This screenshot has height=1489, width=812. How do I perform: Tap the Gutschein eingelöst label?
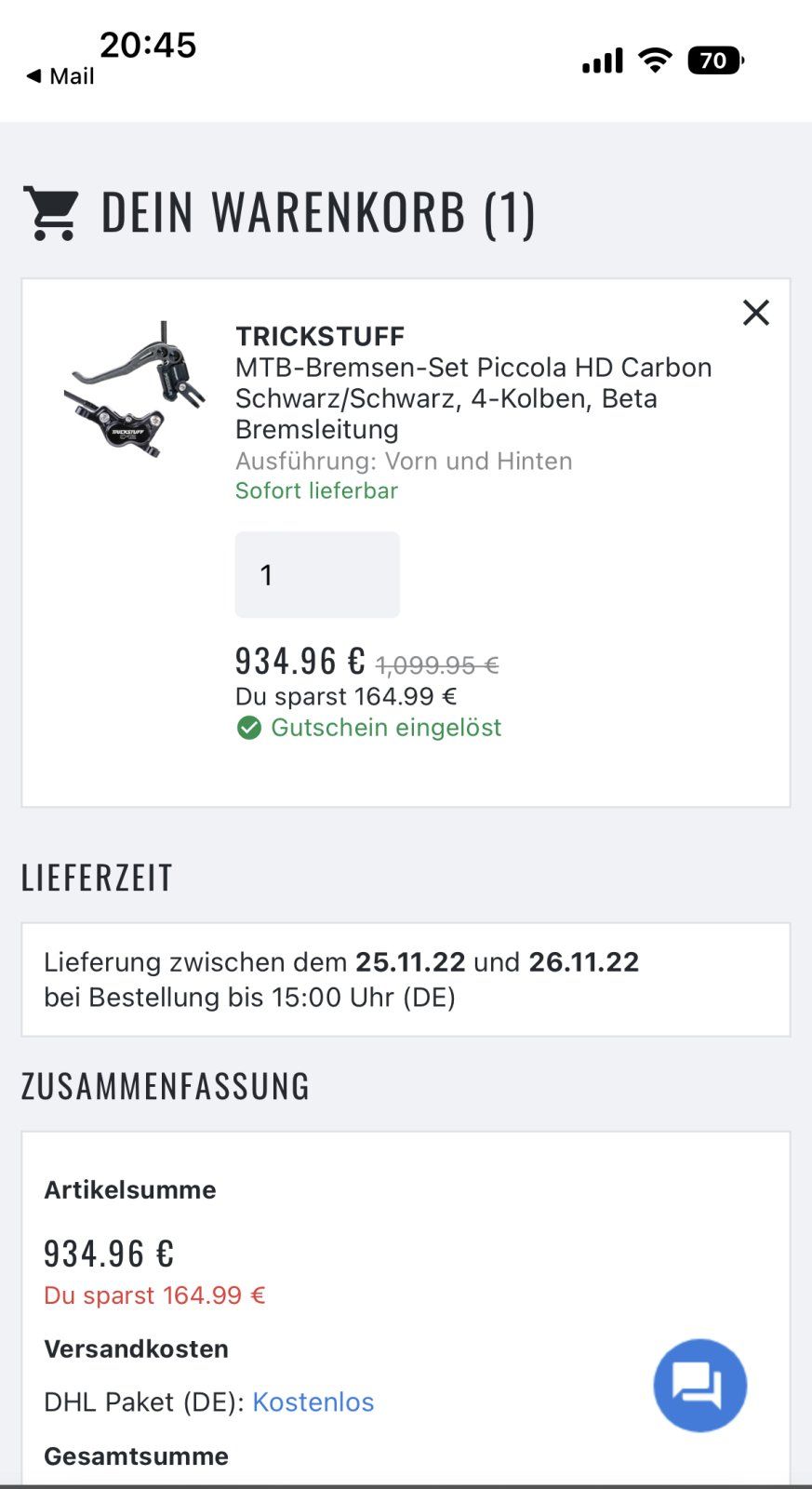386,728
